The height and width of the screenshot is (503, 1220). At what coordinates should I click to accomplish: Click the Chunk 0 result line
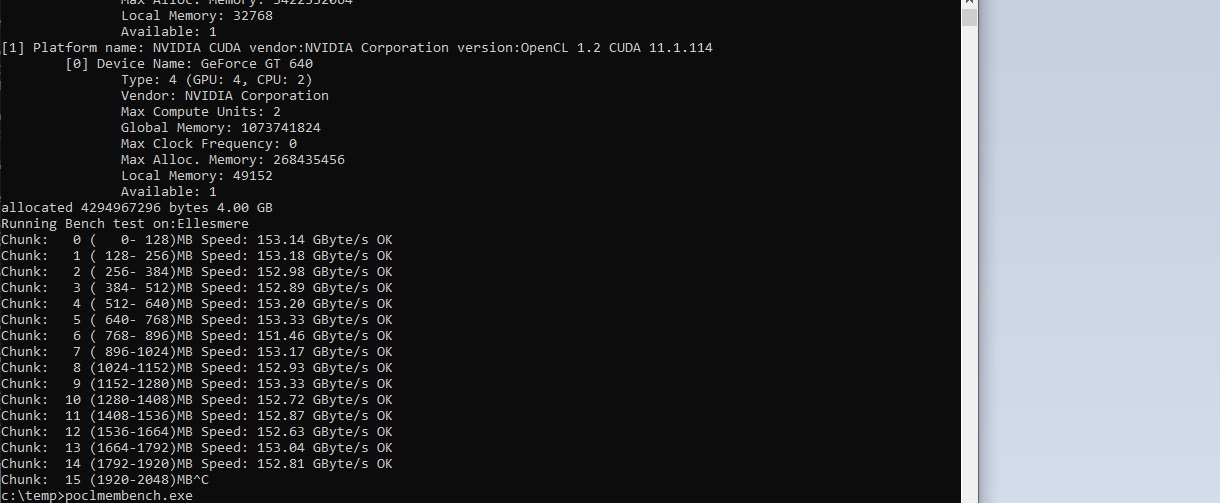196,240
